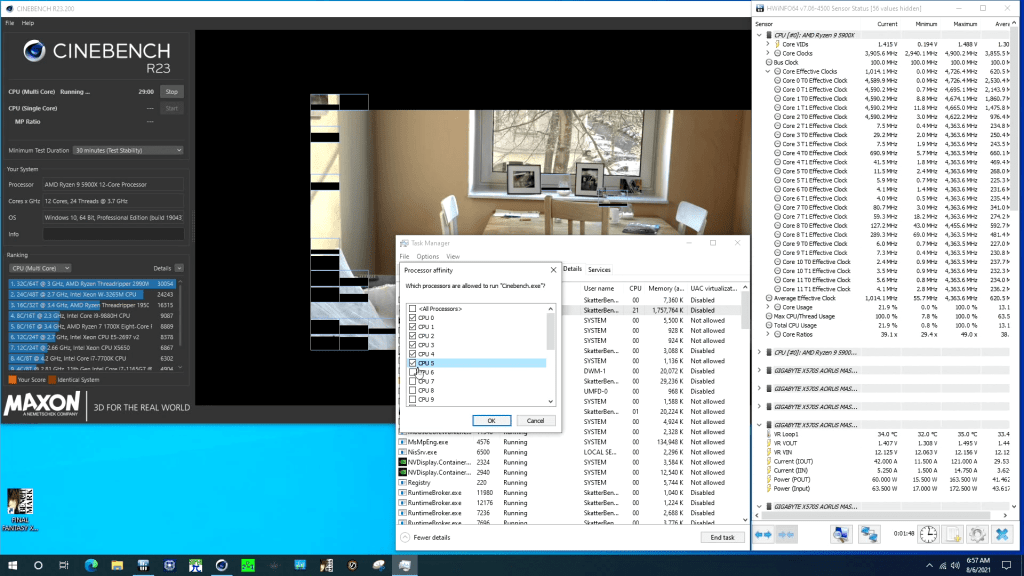Click Bus Clock sensor icon in HWiNFO
Screen dimensions: 1024x576
point(769,63)
